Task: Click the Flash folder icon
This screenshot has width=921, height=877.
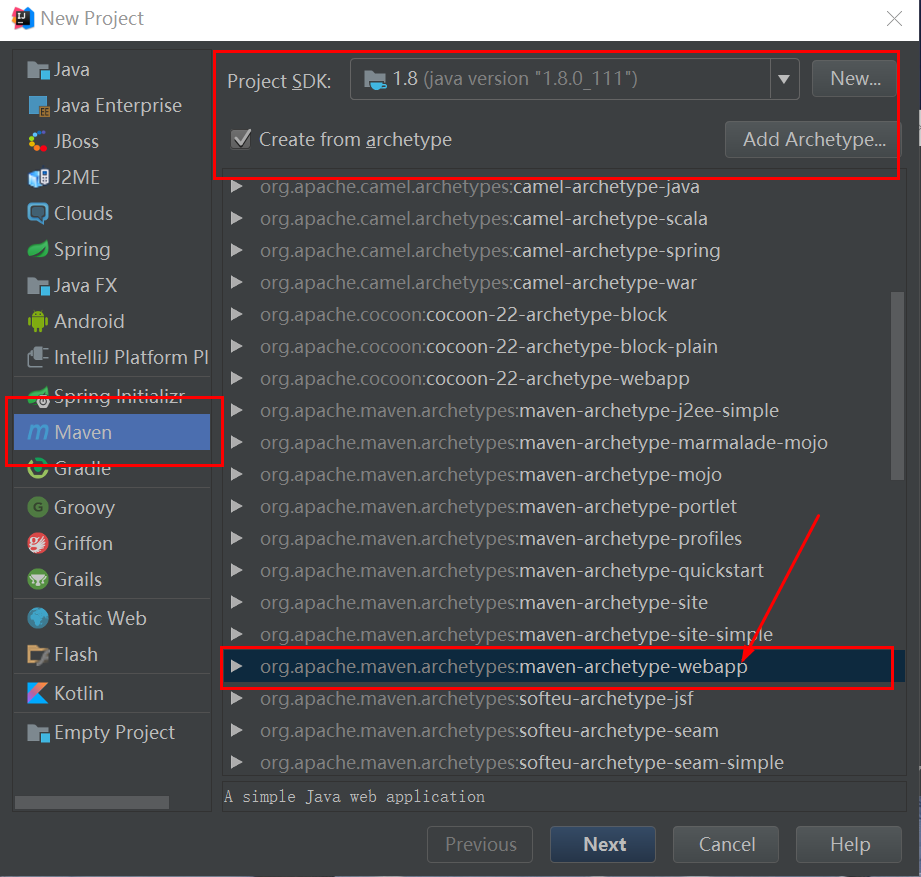Action: click(x=39, y=654)
